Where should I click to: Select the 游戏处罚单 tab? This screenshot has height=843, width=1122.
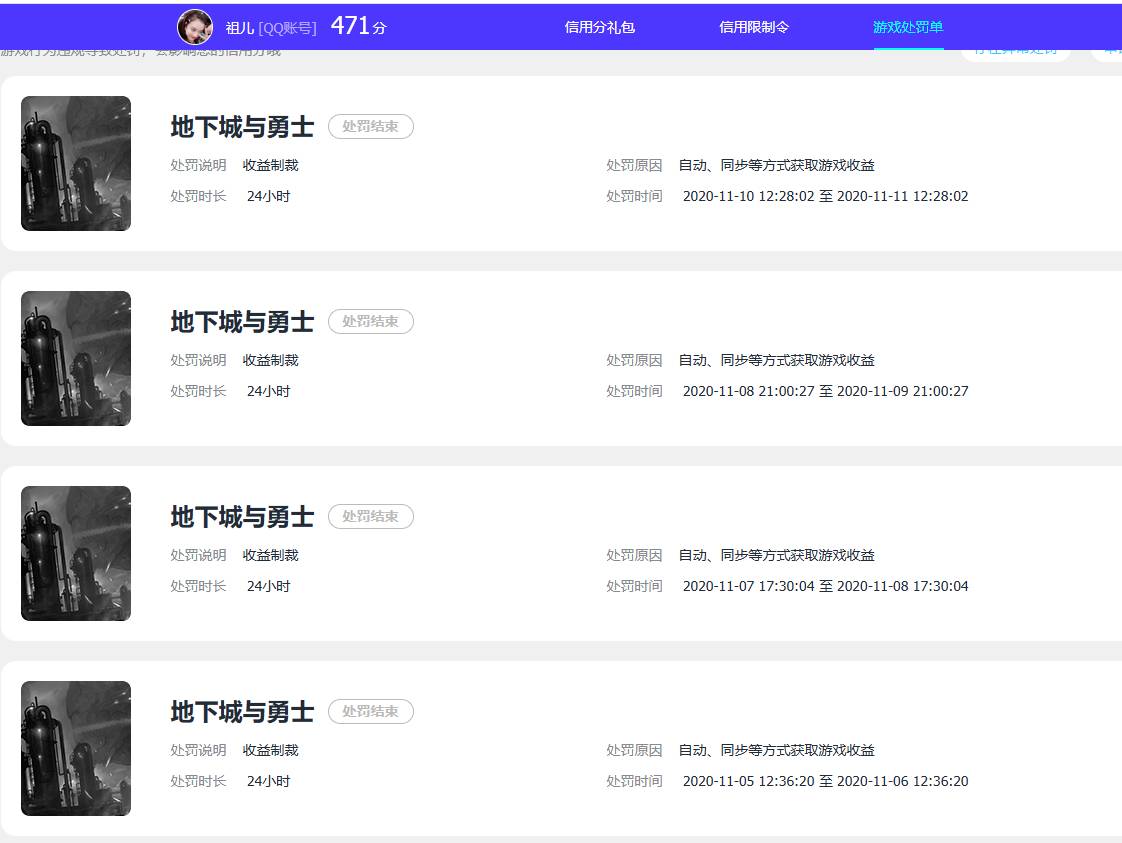(906, 27)
